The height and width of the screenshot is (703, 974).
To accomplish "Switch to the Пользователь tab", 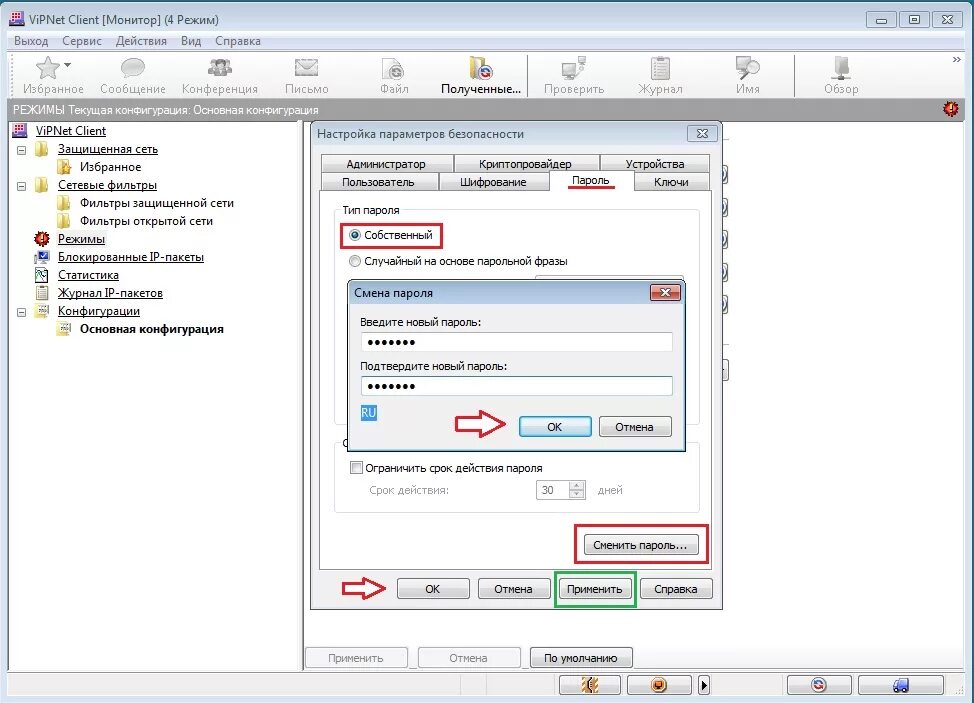I will pyautogui.click(x=378, y=182).
